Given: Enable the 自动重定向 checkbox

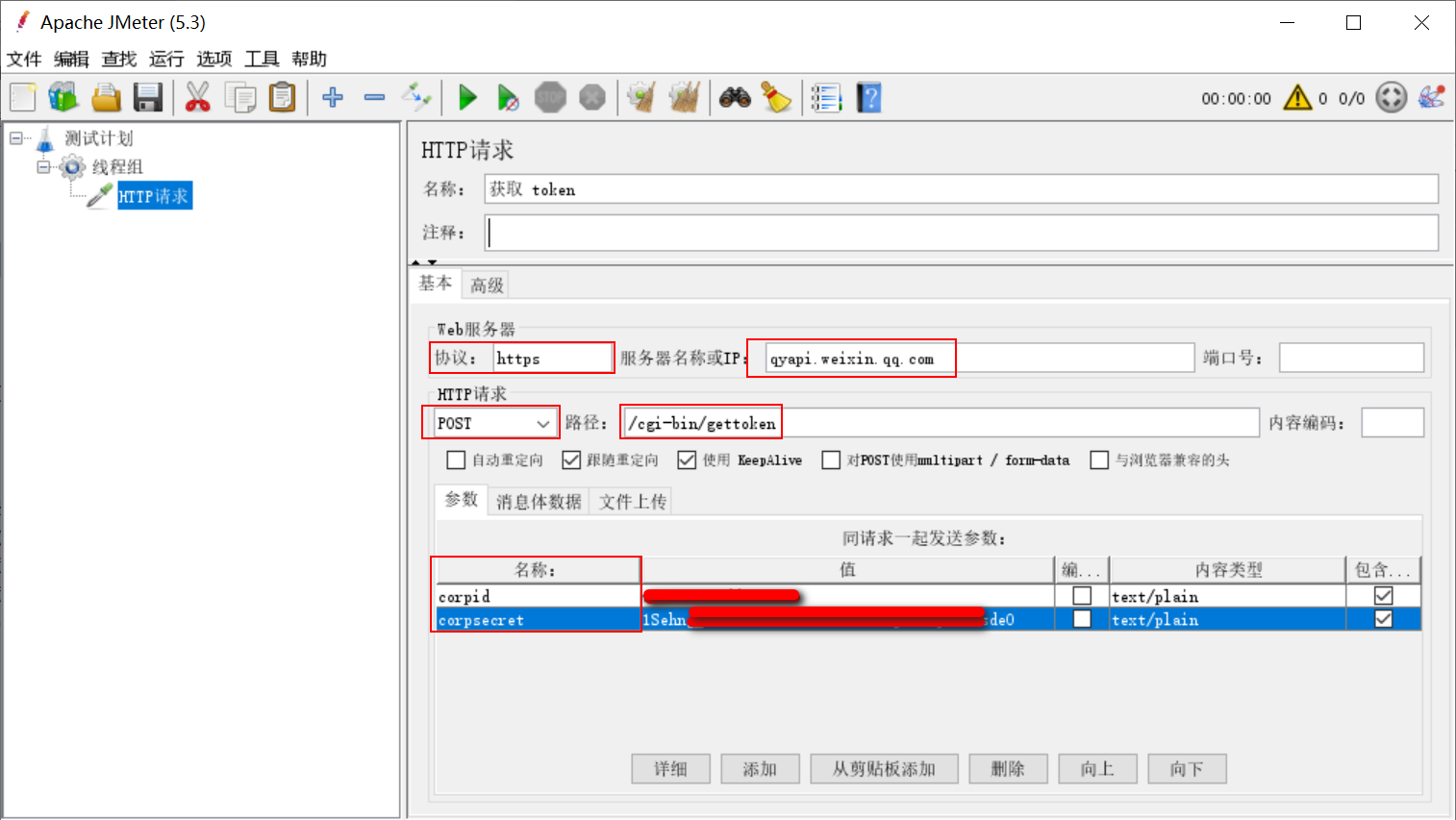Looking at the screenshot, I should [x=456, y=460].
